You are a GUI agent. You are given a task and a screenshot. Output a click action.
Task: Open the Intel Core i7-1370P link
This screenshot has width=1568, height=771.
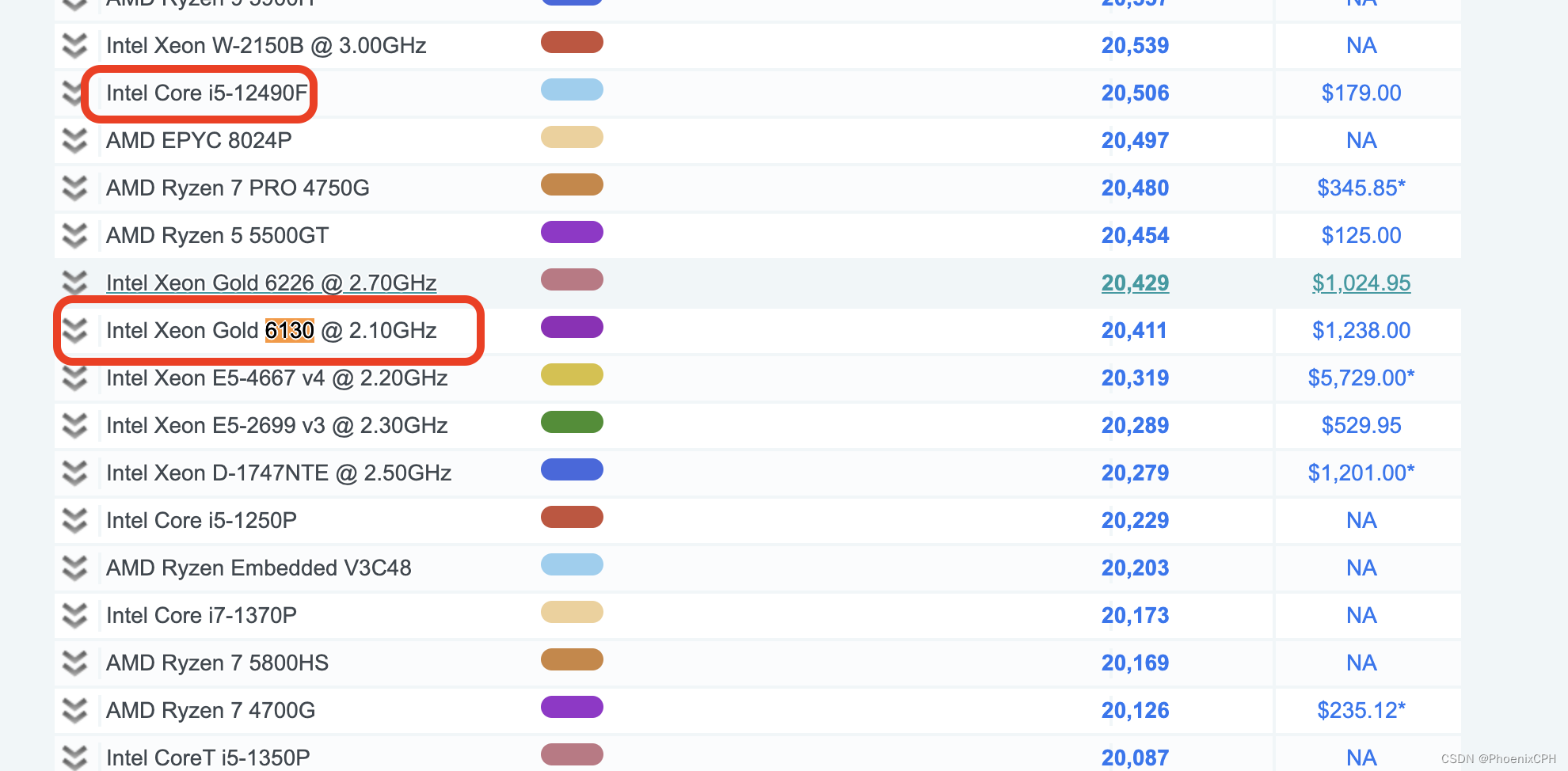click(201, 616)
